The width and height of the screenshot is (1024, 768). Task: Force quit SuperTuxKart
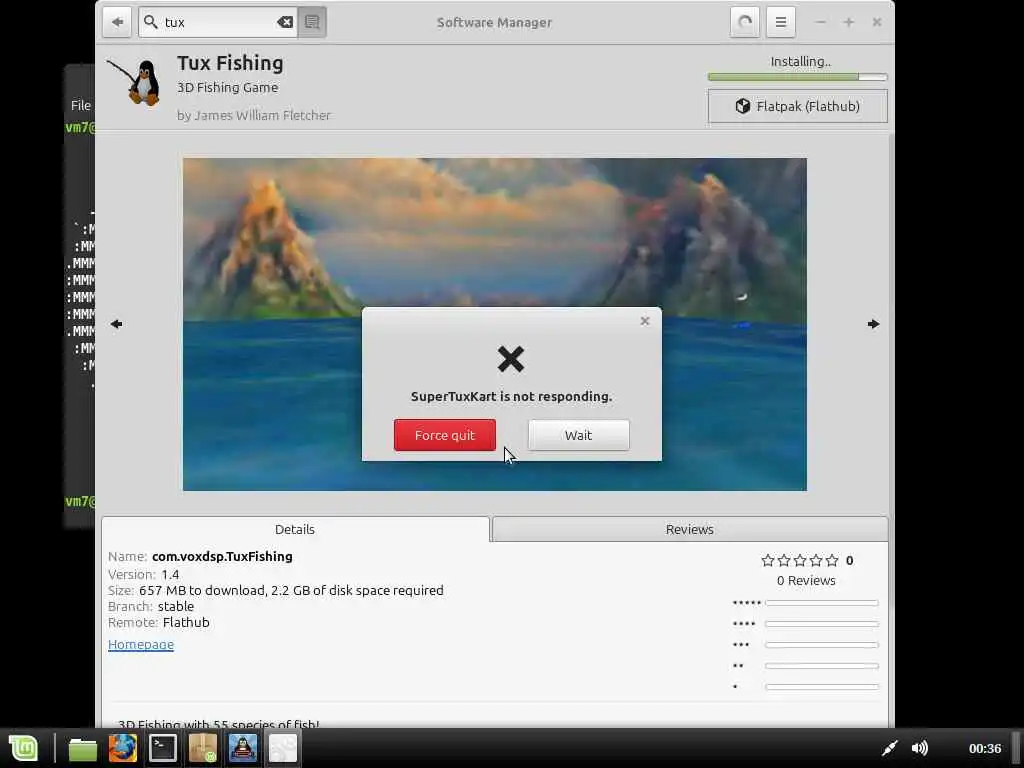[x=445, y=435]
